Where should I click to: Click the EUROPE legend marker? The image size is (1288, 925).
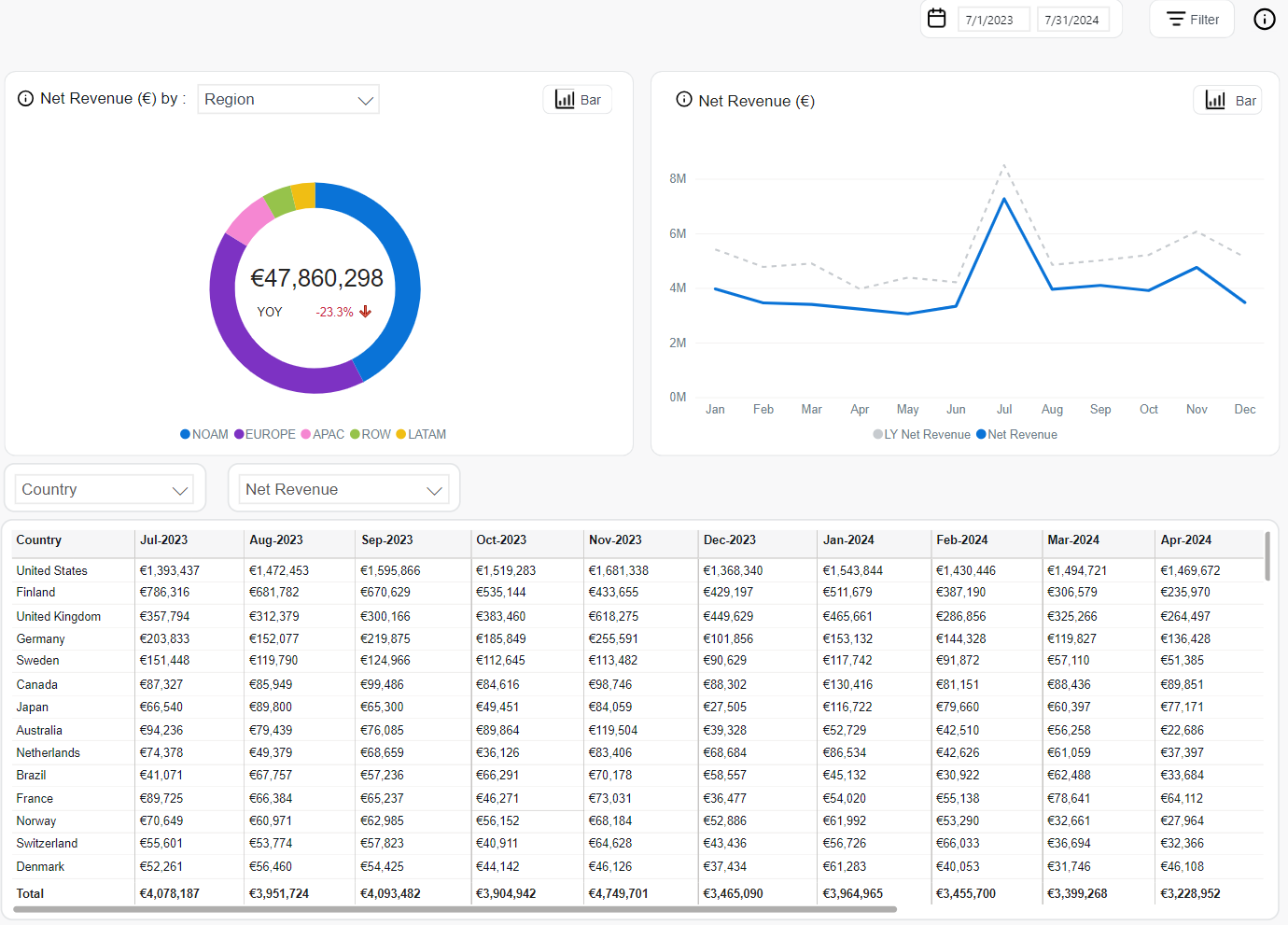coord(239,434)
